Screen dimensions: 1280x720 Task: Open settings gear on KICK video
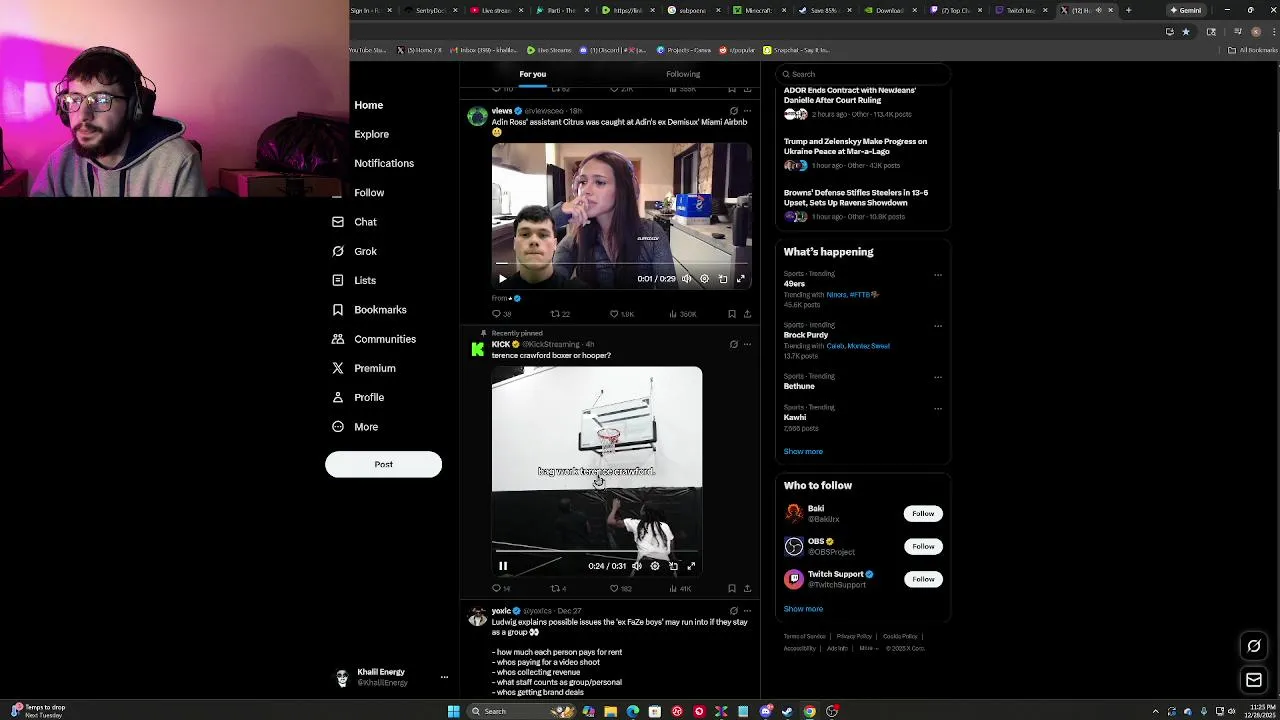click(x=655, y=566)
